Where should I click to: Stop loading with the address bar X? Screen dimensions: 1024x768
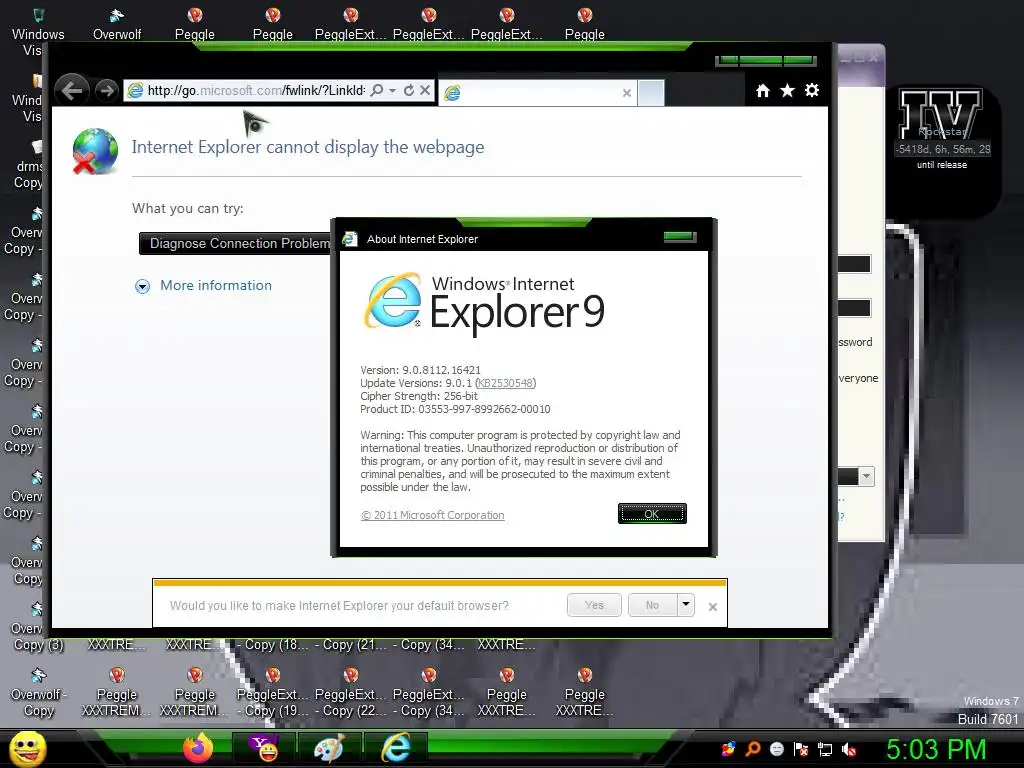pos(424,90)
